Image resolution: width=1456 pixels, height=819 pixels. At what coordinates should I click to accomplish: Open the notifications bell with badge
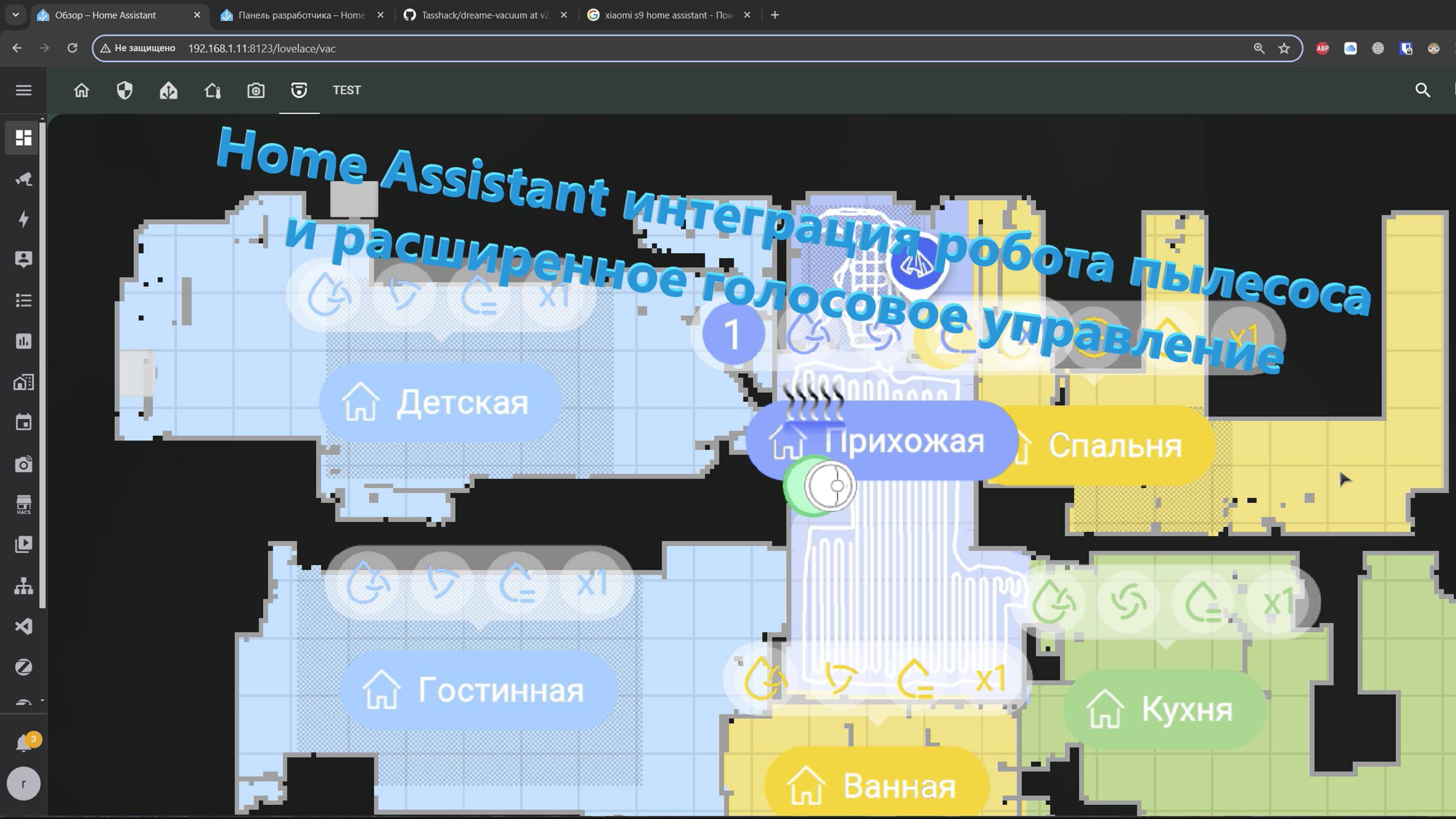coord(23,742)
